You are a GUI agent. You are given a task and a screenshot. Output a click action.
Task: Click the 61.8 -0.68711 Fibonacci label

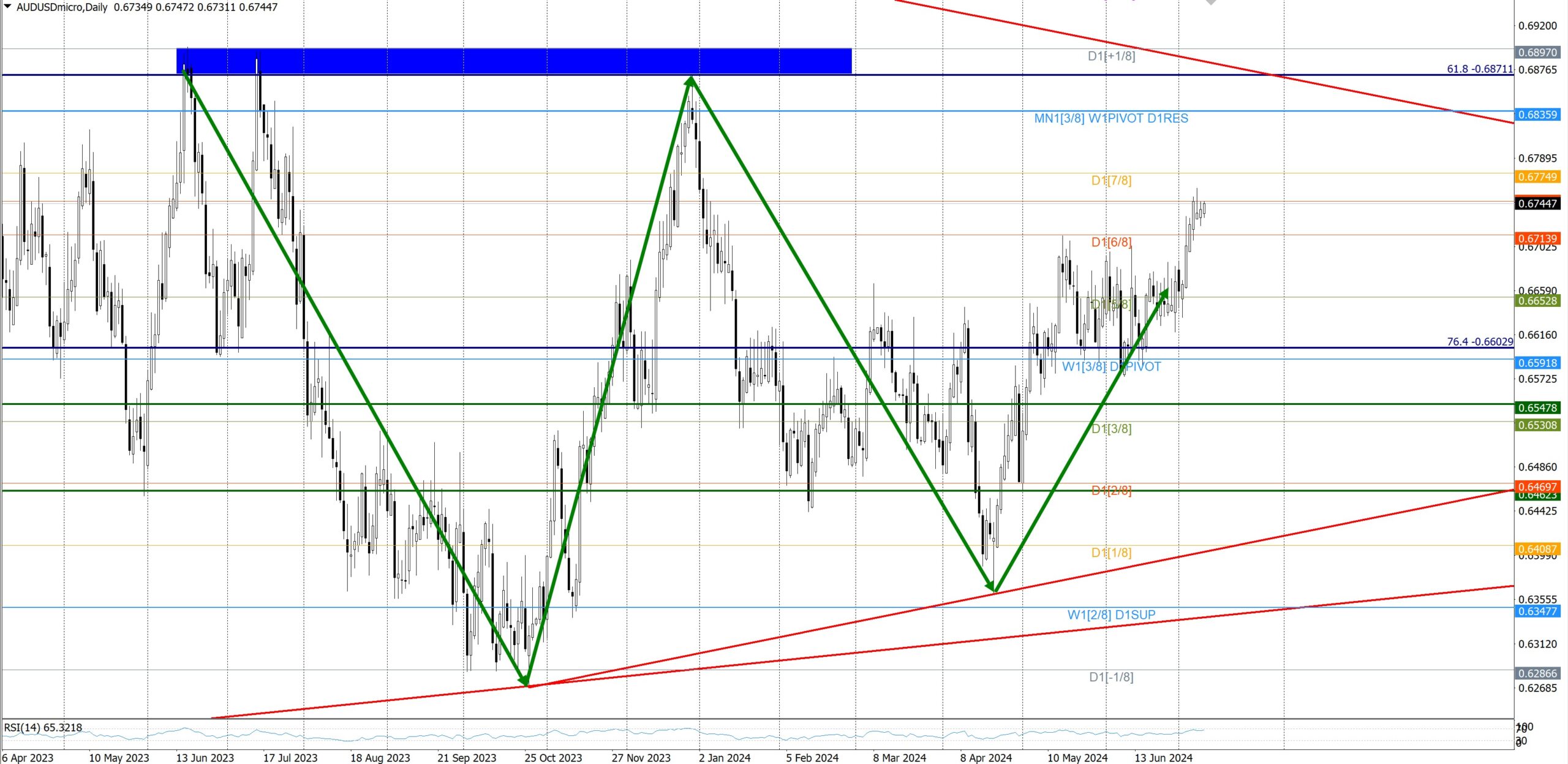1479,69
